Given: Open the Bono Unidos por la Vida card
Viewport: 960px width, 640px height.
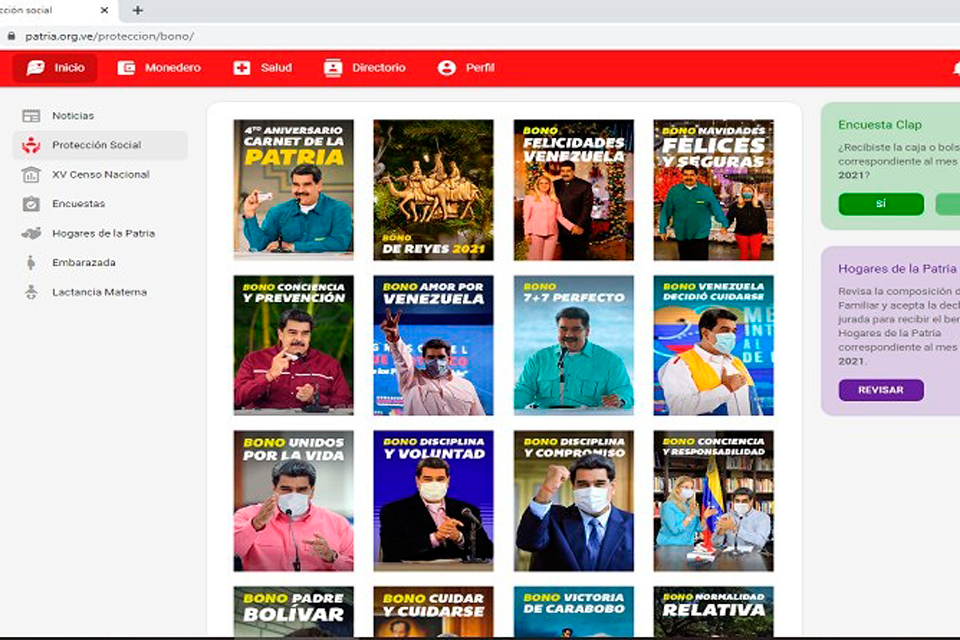Looking at the screenshot, I should click(293, 501).
